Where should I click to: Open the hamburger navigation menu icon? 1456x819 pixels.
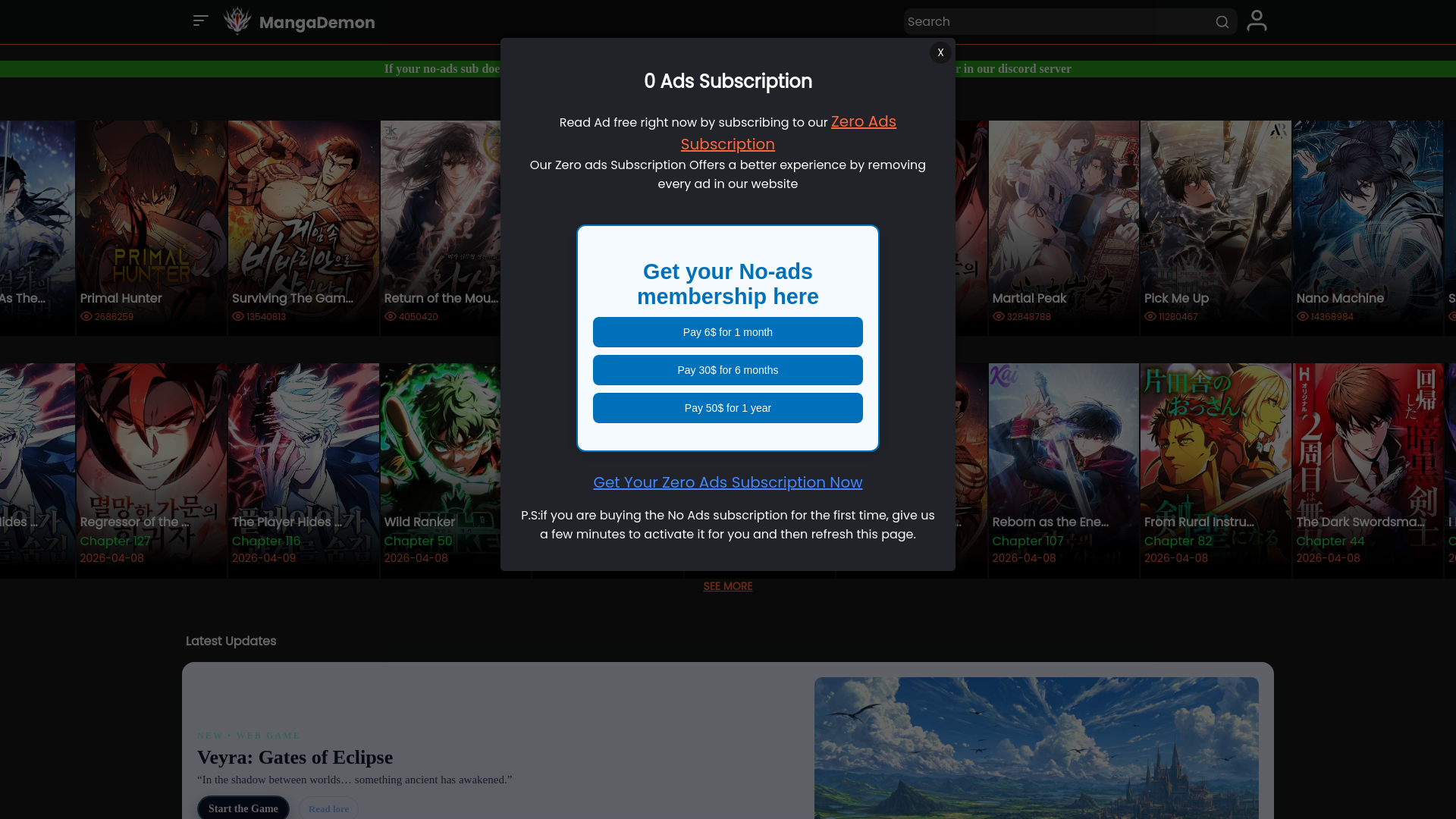tap(200, 21)
